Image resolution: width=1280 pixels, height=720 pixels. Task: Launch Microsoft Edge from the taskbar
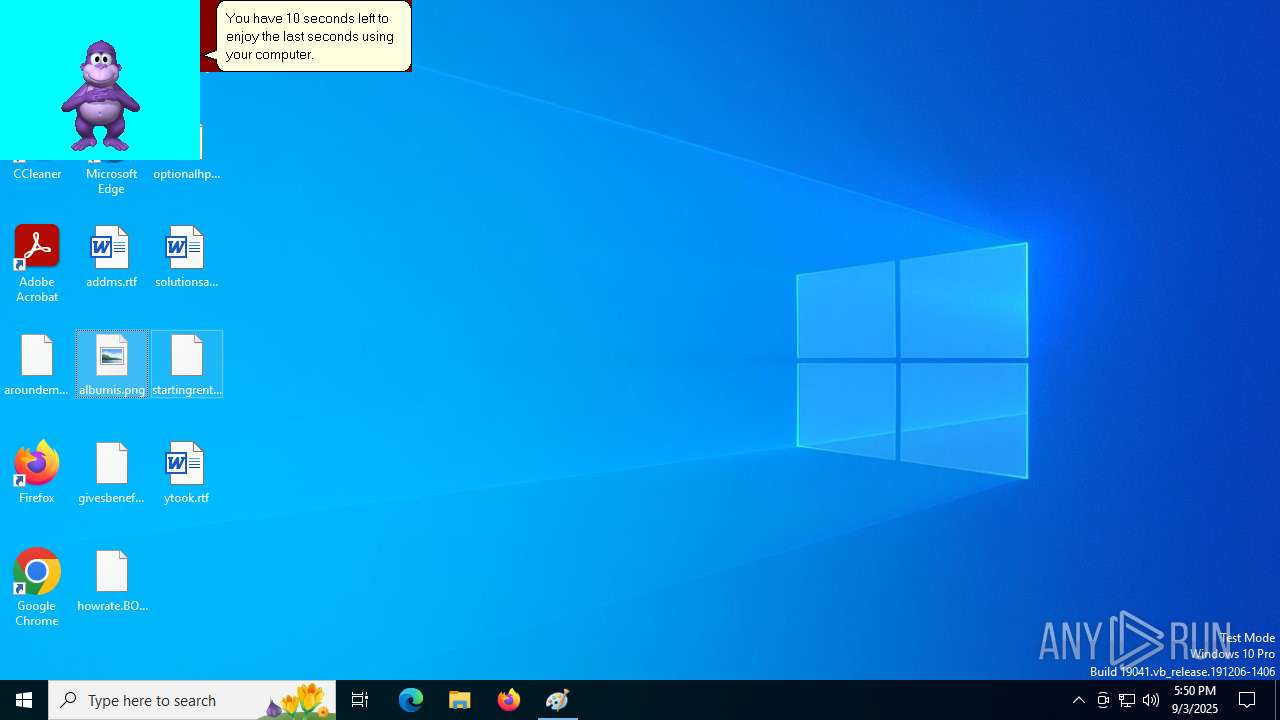tap(411, 700)
